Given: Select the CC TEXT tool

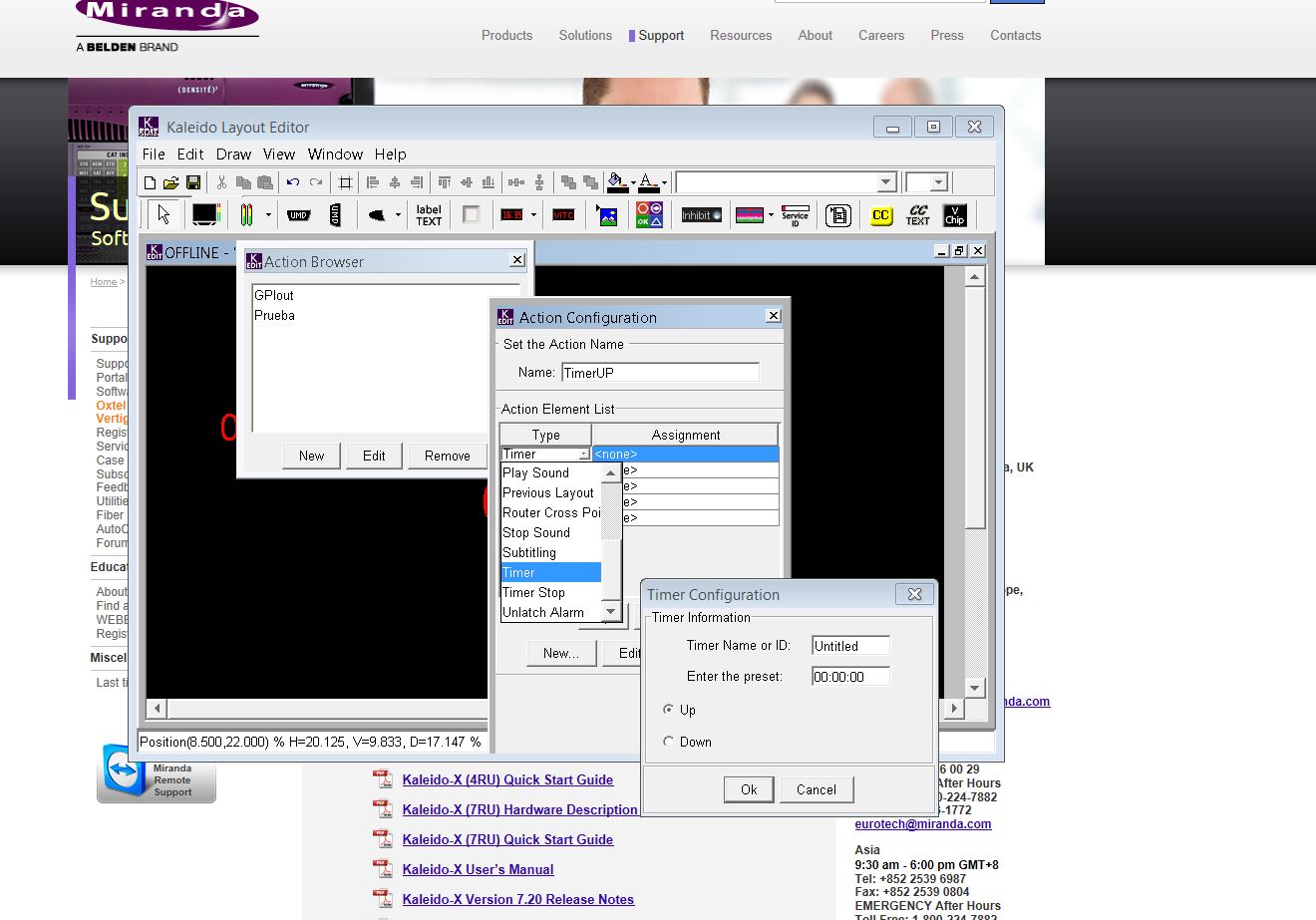Looking at the screenshot, I should pyautogui.click(x=917, y=214).
